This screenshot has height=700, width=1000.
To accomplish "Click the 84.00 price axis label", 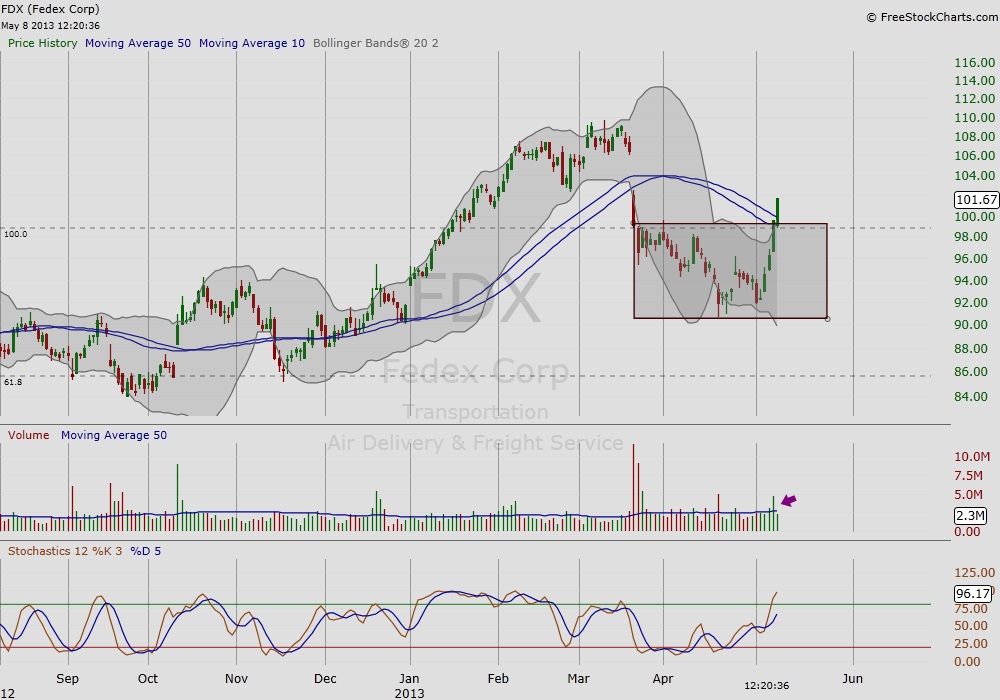I will 971,397.
